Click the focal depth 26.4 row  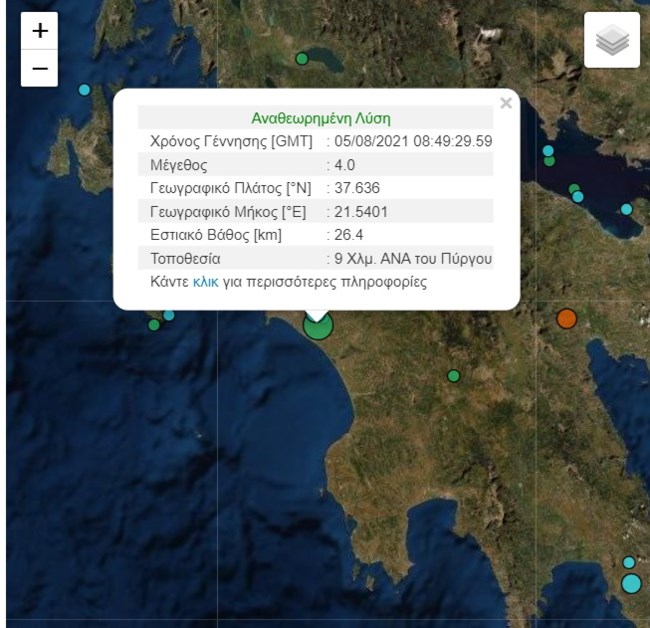pyautogui.click(x=315, y=235)
